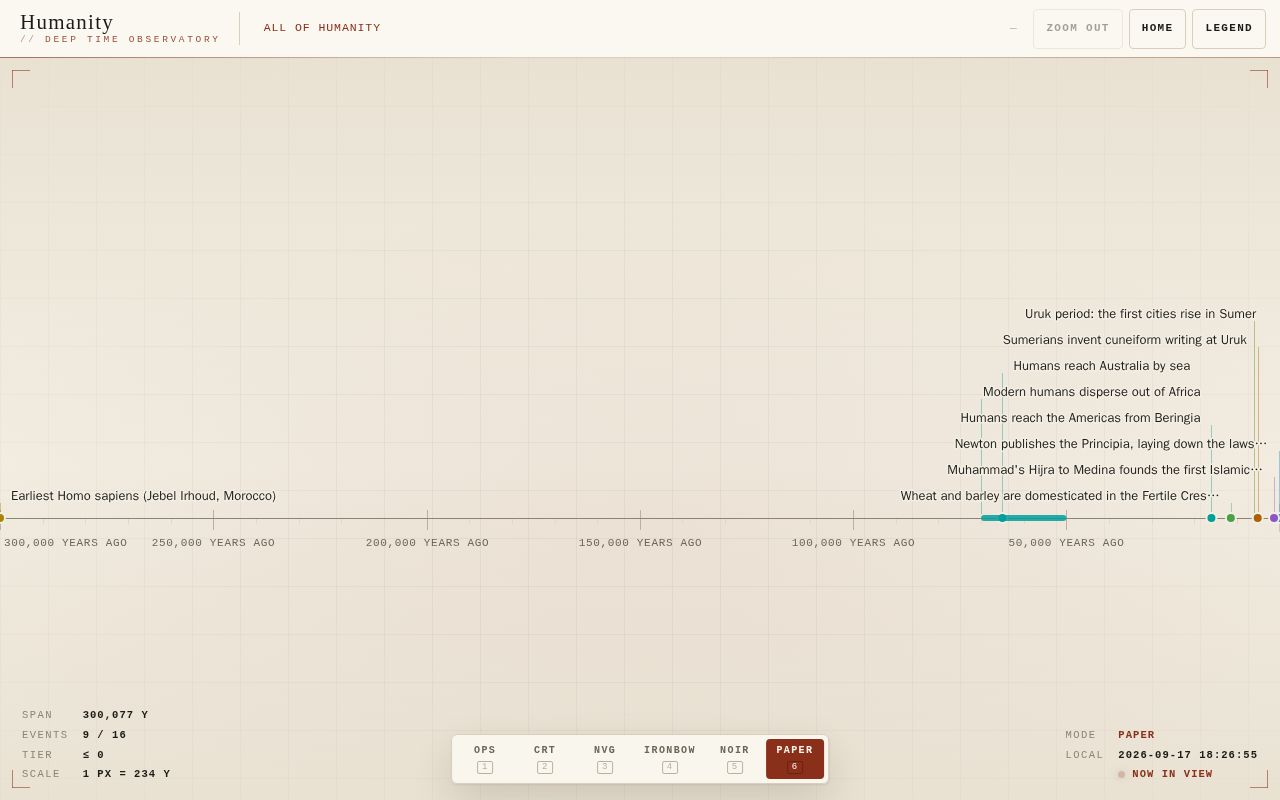Screen dimensions: 1280x800
Task: Open 'Modern humans disperse out of Africa' event
Action: (1092, 392)
